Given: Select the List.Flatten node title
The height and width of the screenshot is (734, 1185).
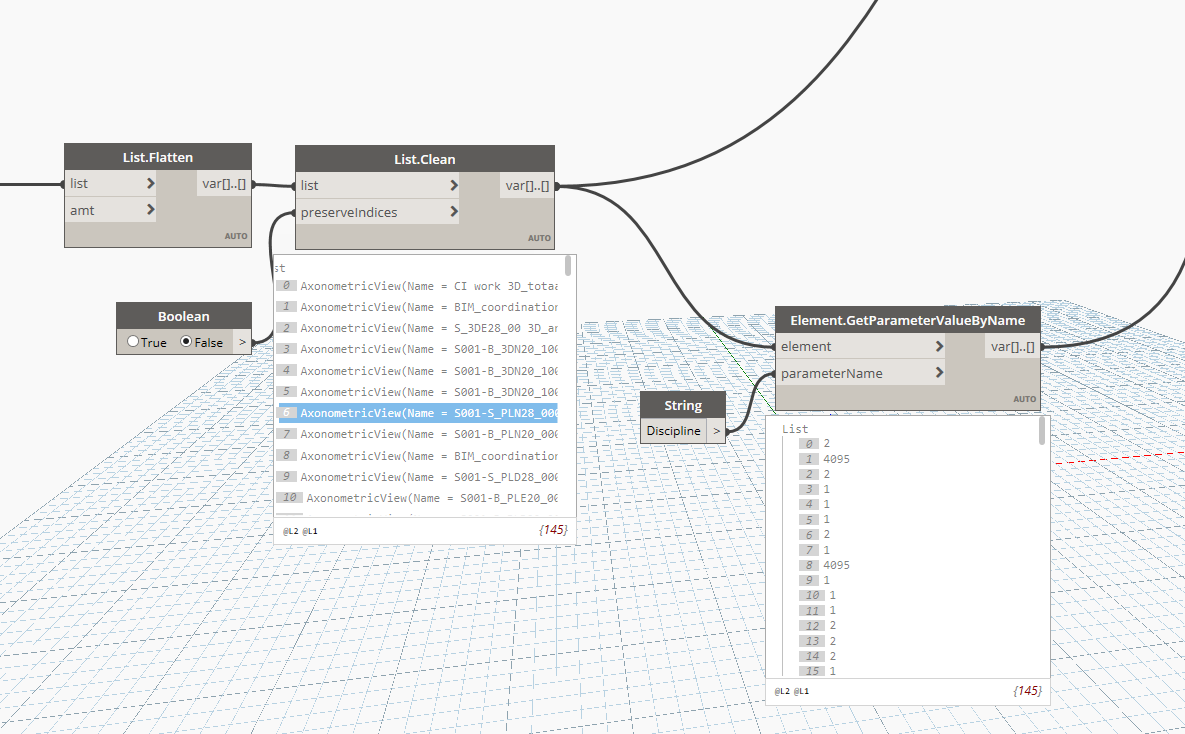Looking at the screenshot, I should pos(158,157).
